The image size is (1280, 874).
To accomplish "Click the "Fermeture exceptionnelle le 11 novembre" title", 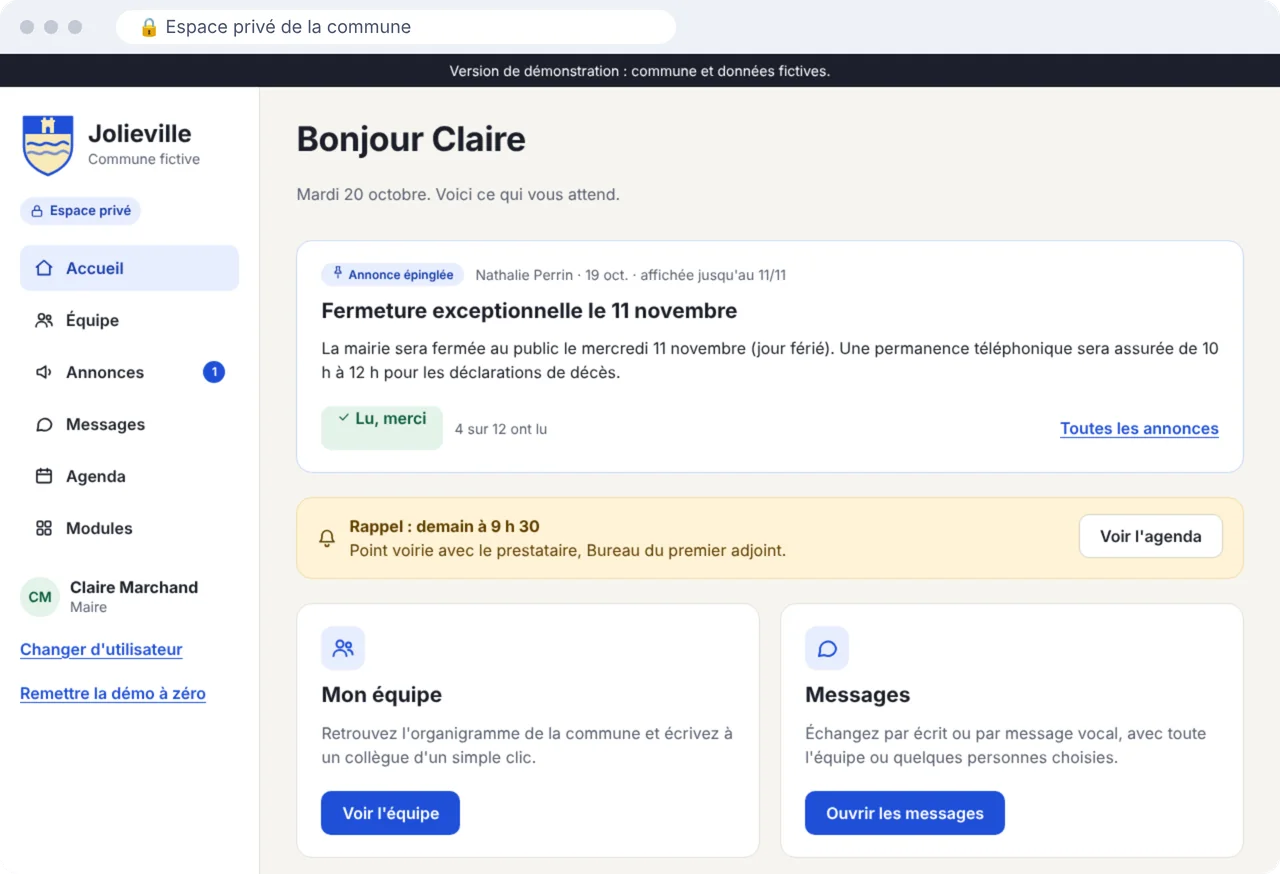I will pyautogui.click(x=529, y=311).
